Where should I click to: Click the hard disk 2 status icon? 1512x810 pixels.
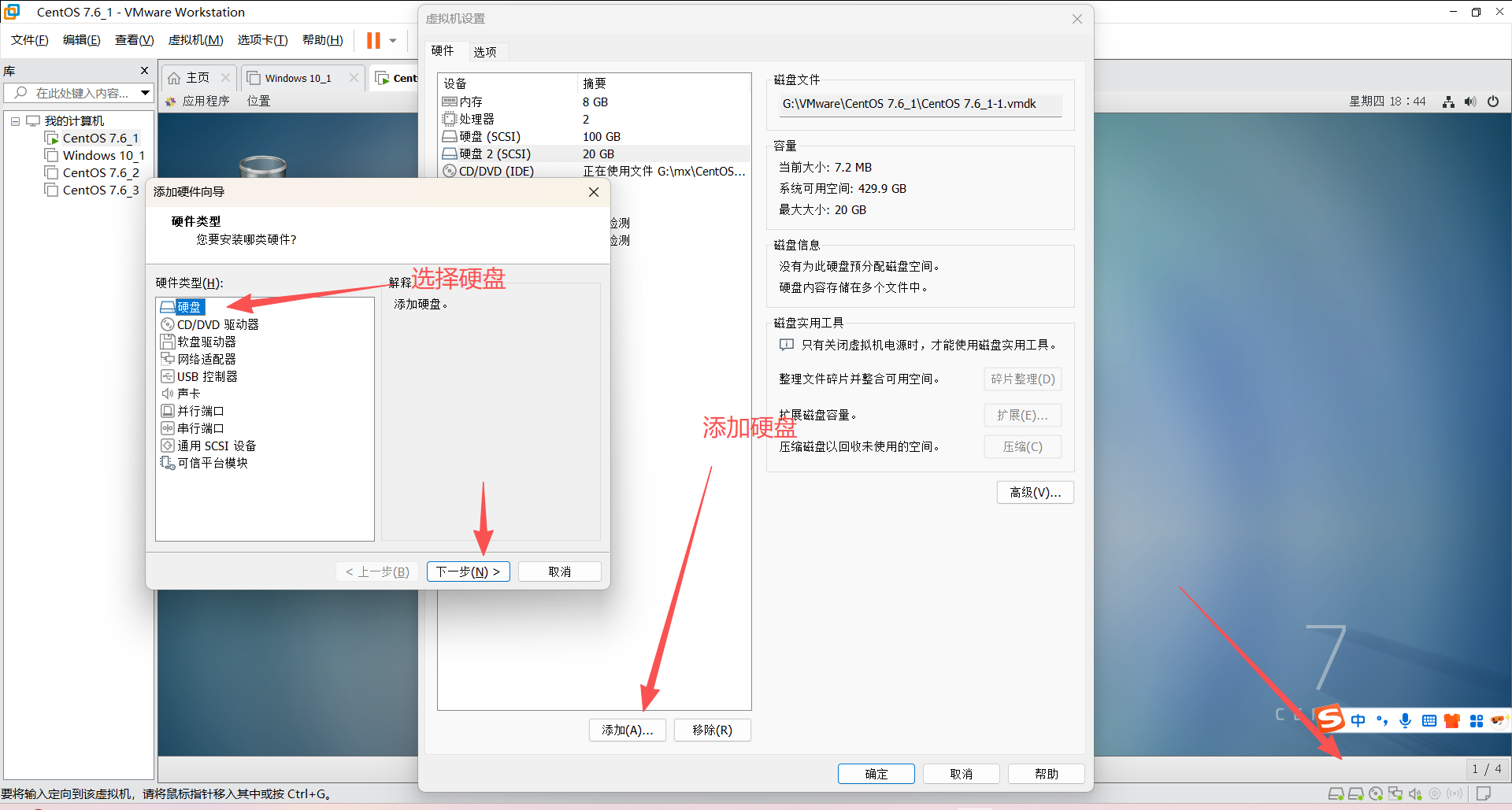tap(1356, 793)
